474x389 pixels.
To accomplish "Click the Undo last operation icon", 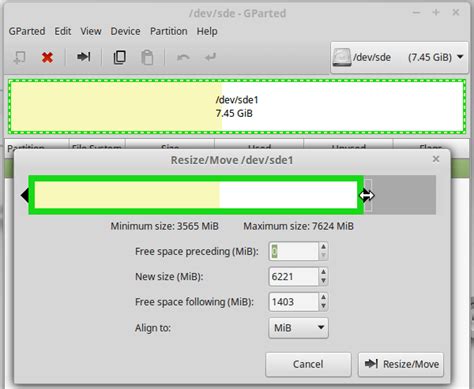I will coord(183,57).
